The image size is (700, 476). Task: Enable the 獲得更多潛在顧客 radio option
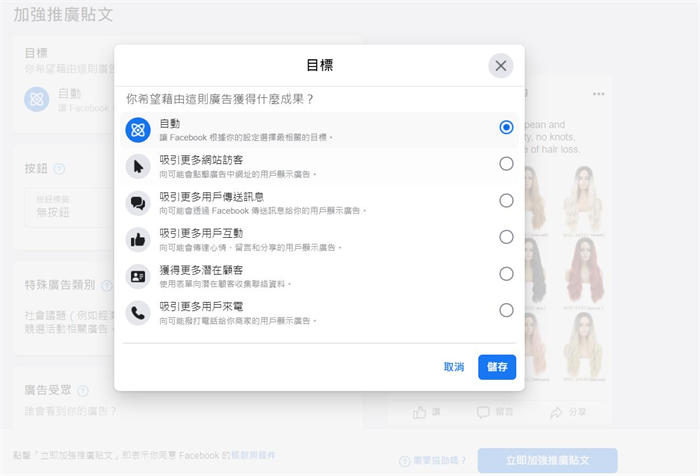[x=506, y=274]
